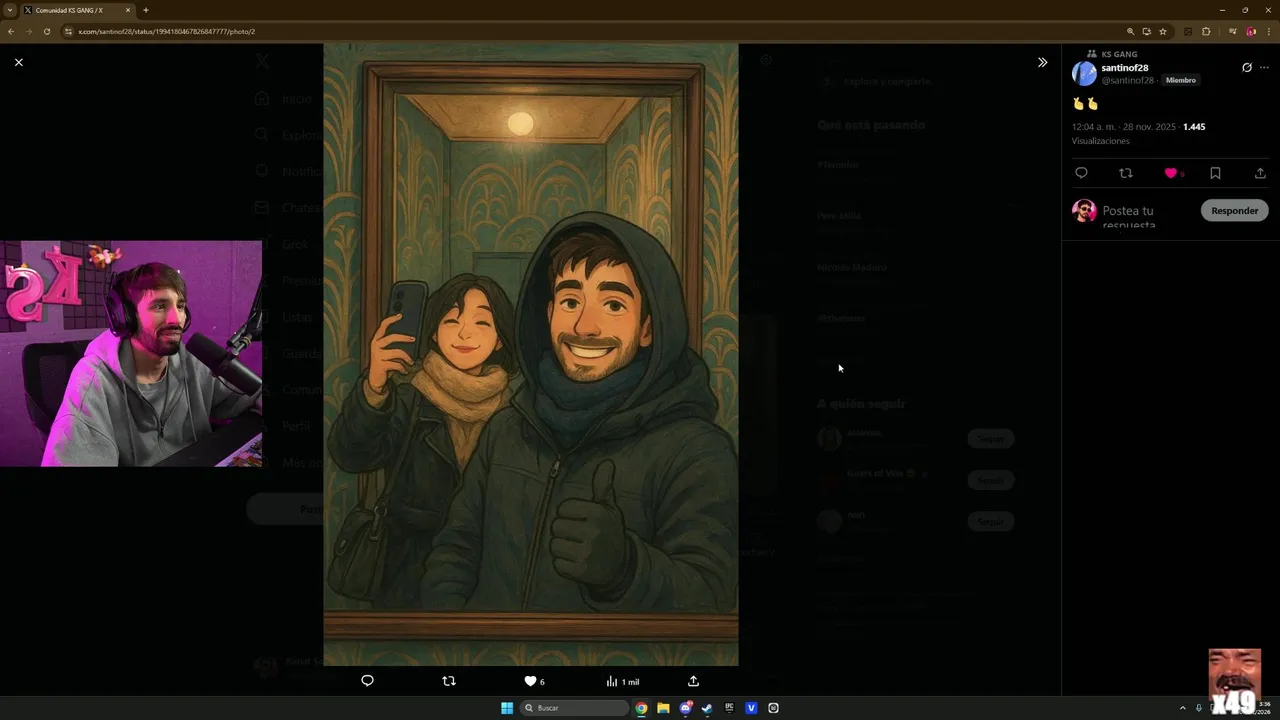Close the photo viewer with X
The image size is (1280, 720).
coord(18,62)
